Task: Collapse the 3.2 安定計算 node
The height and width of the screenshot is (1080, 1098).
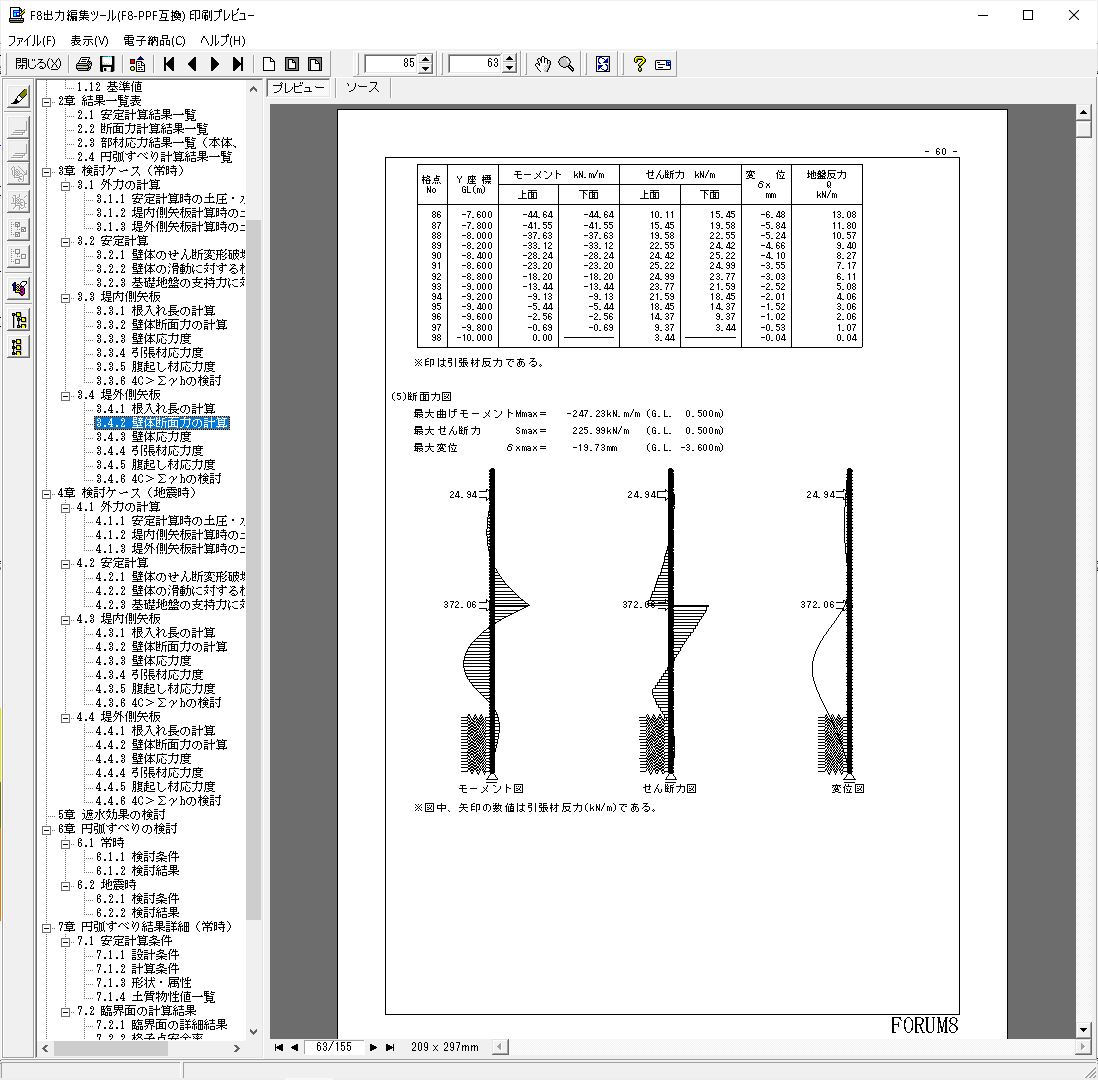Action: pyautogui.click(x=66, y=242)
